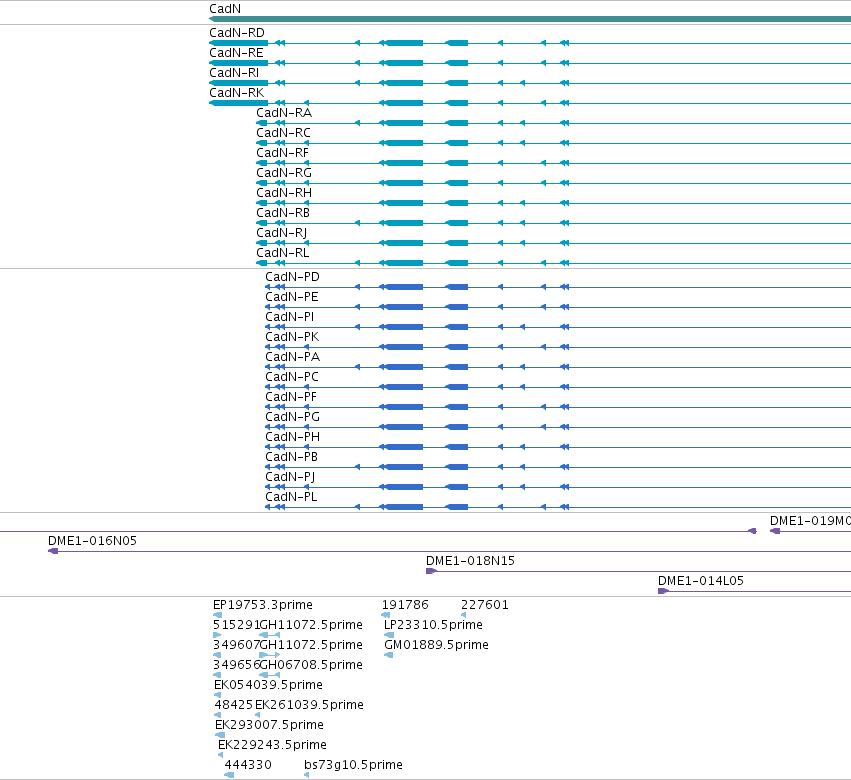Select the CadN-RE transcript label

[x=236, y=53]
